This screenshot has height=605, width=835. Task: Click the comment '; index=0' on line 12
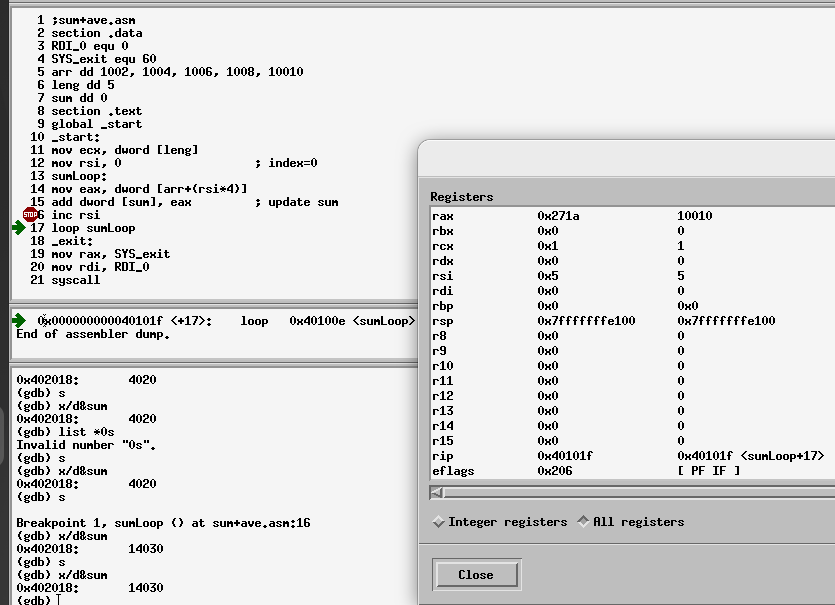tap(286, 163)
